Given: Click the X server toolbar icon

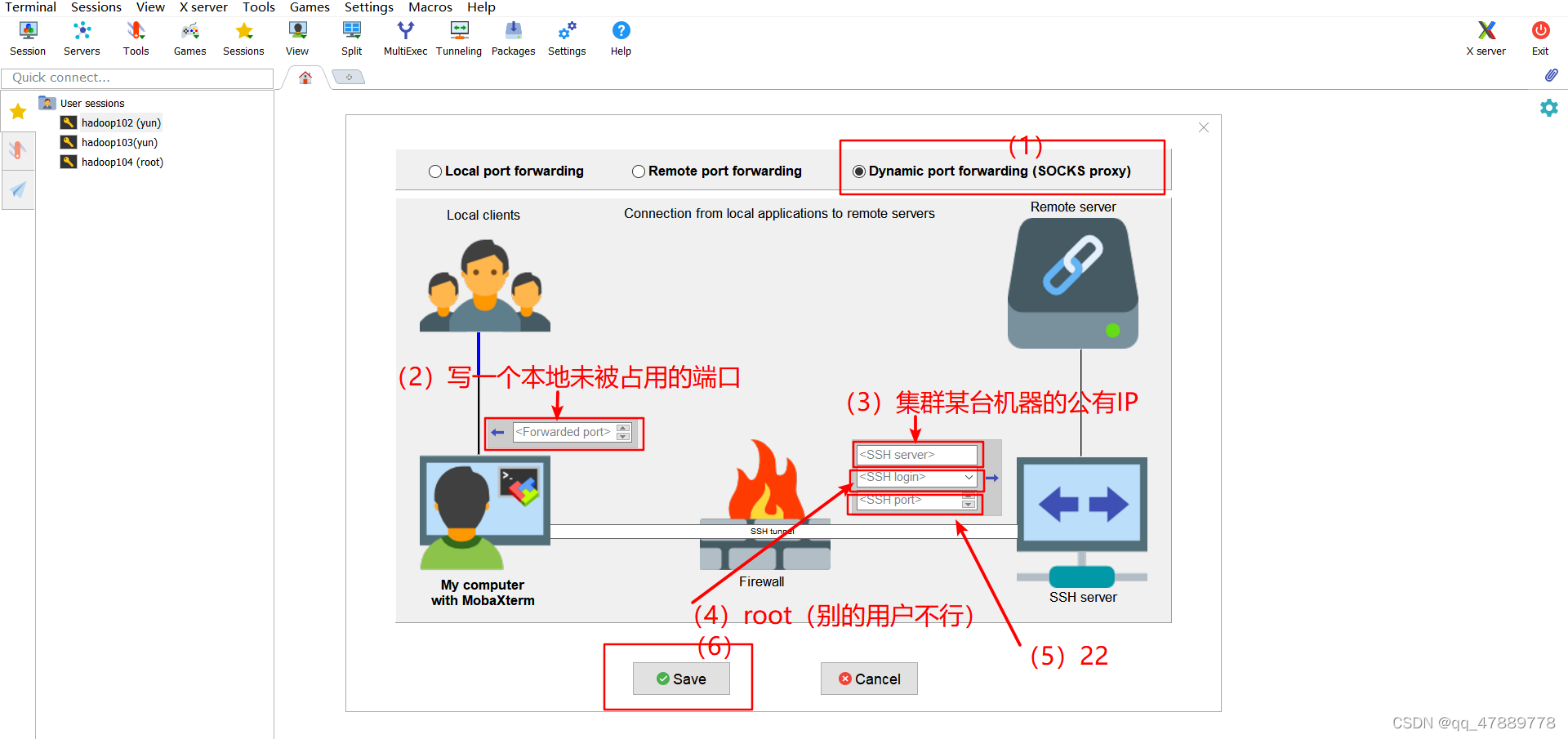Looking at the screenshot, I should 1486,38.
